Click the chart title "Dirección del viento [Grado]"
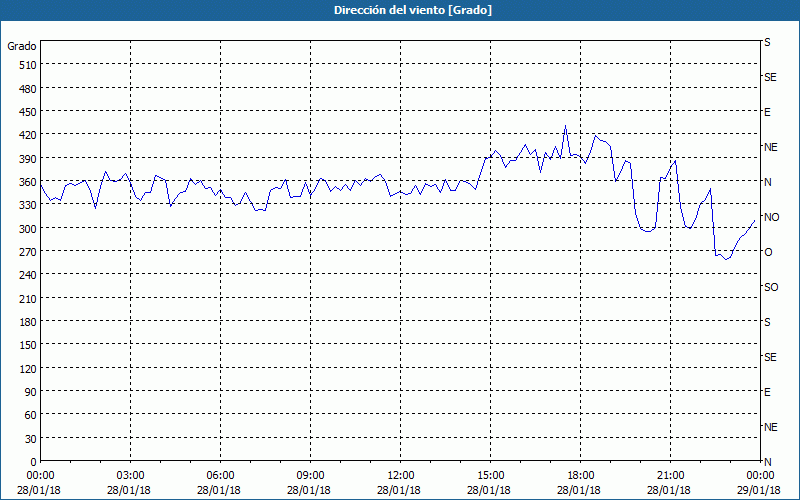This screenshot has width=800, height=500. point(413,10)
